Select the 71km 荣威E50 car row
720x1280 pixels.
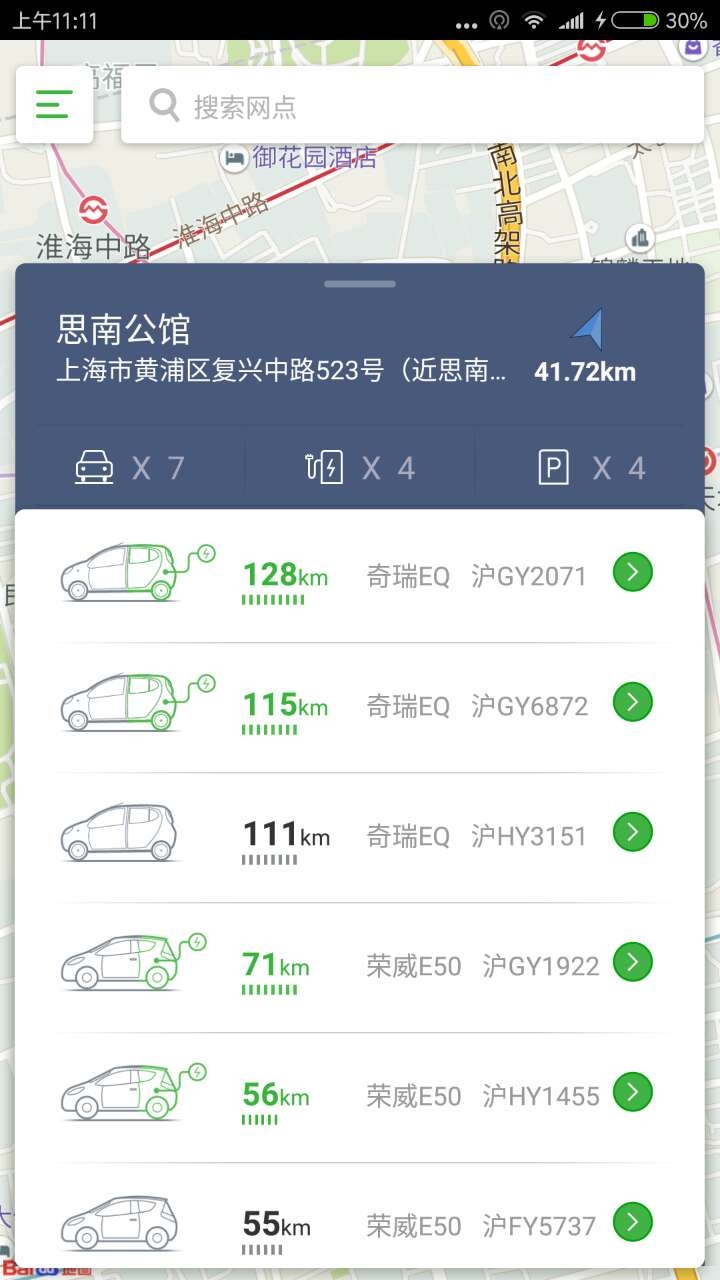[360, 967]
